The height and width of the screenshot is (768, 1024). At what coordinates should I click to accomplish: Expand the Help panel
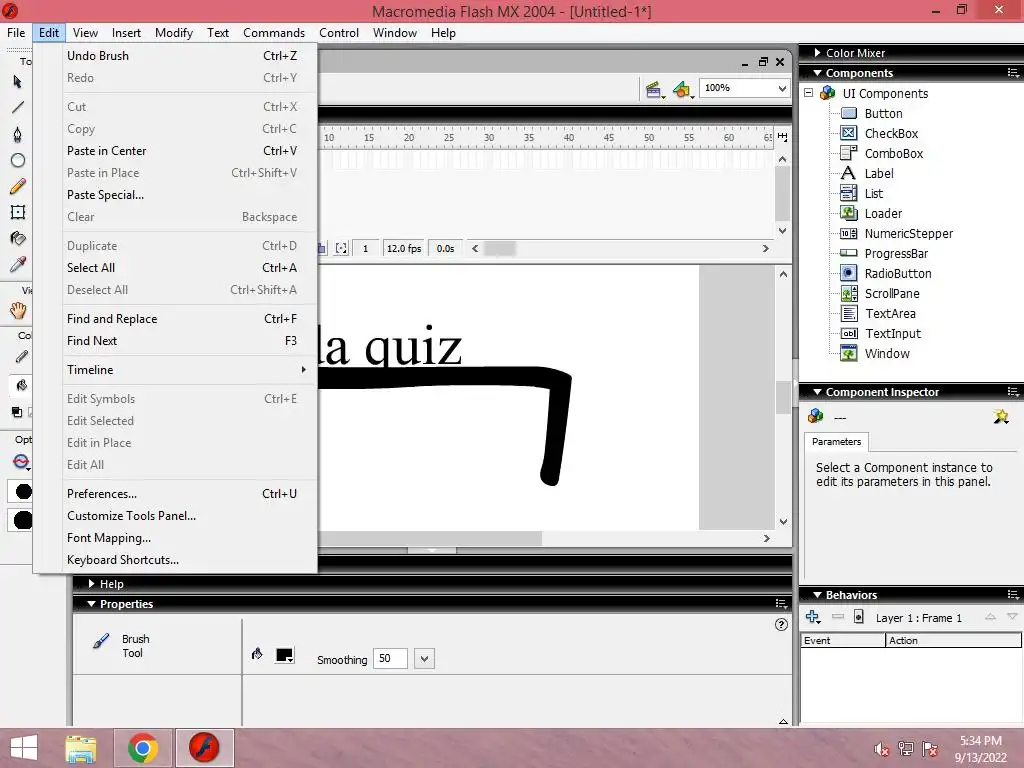(x=91, y=584)
